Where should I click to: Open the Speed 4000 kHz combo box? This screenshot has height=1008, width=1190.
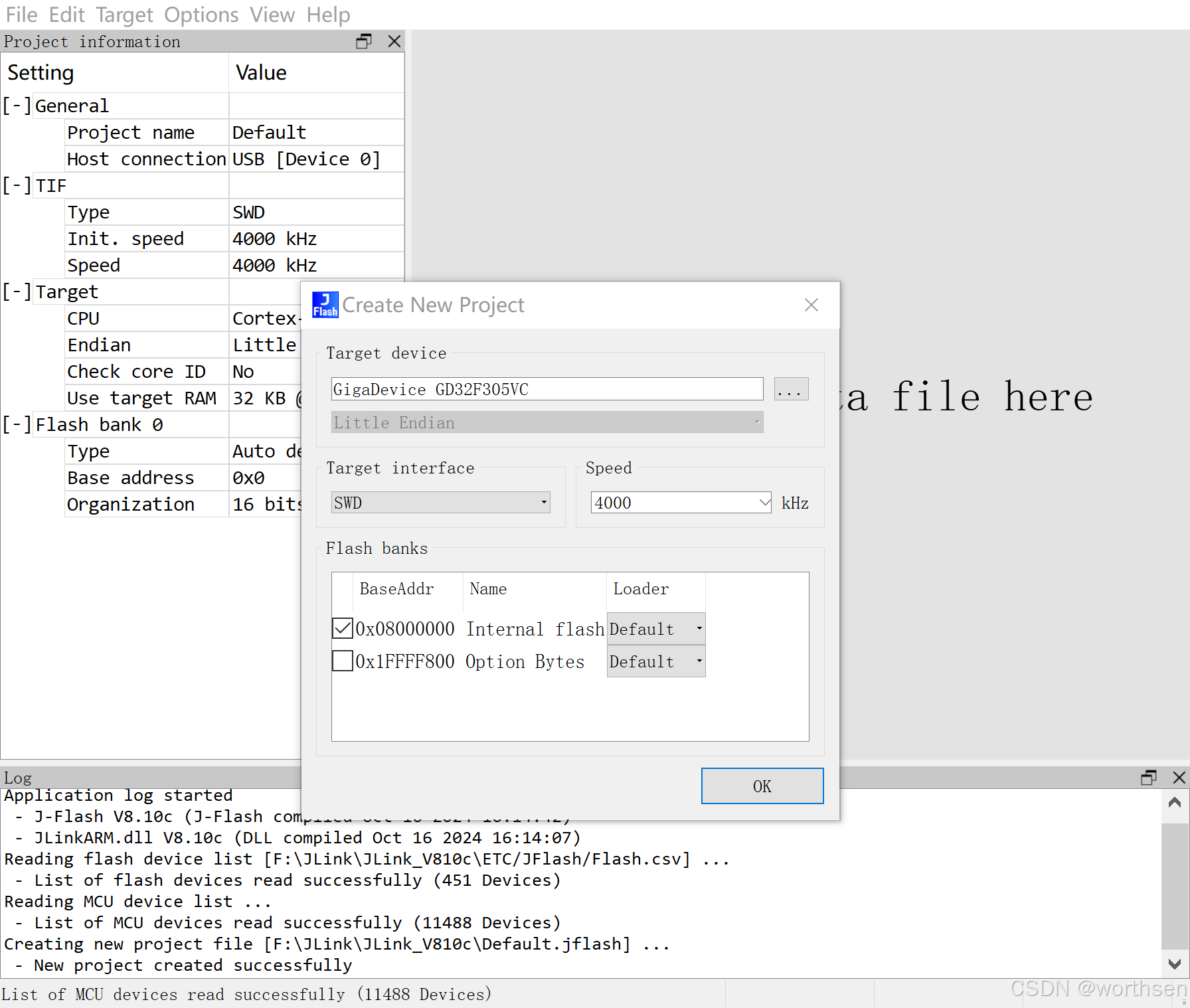pyautogui.click(x=681, y=503)
